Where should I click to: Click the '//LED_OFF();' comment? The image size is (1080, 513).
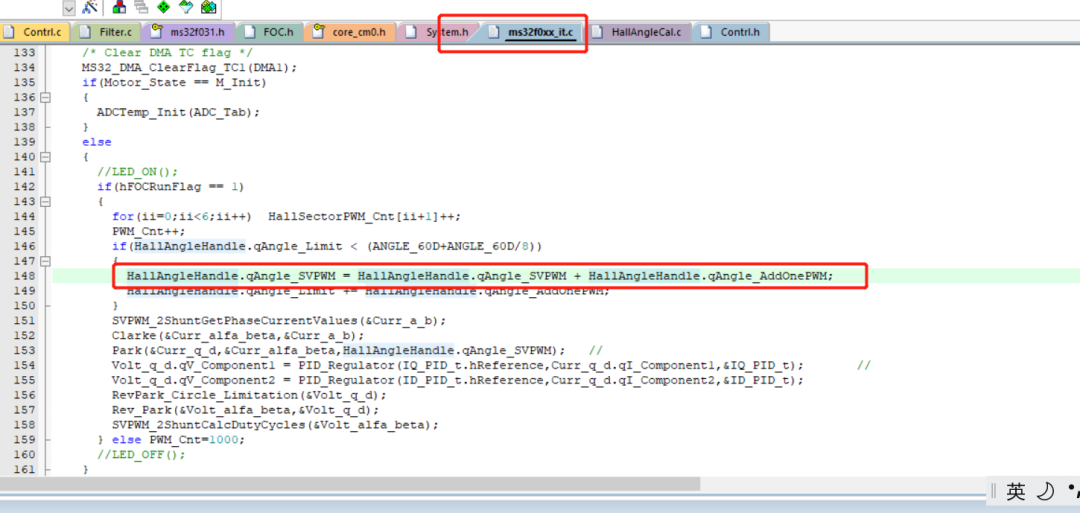141,455
